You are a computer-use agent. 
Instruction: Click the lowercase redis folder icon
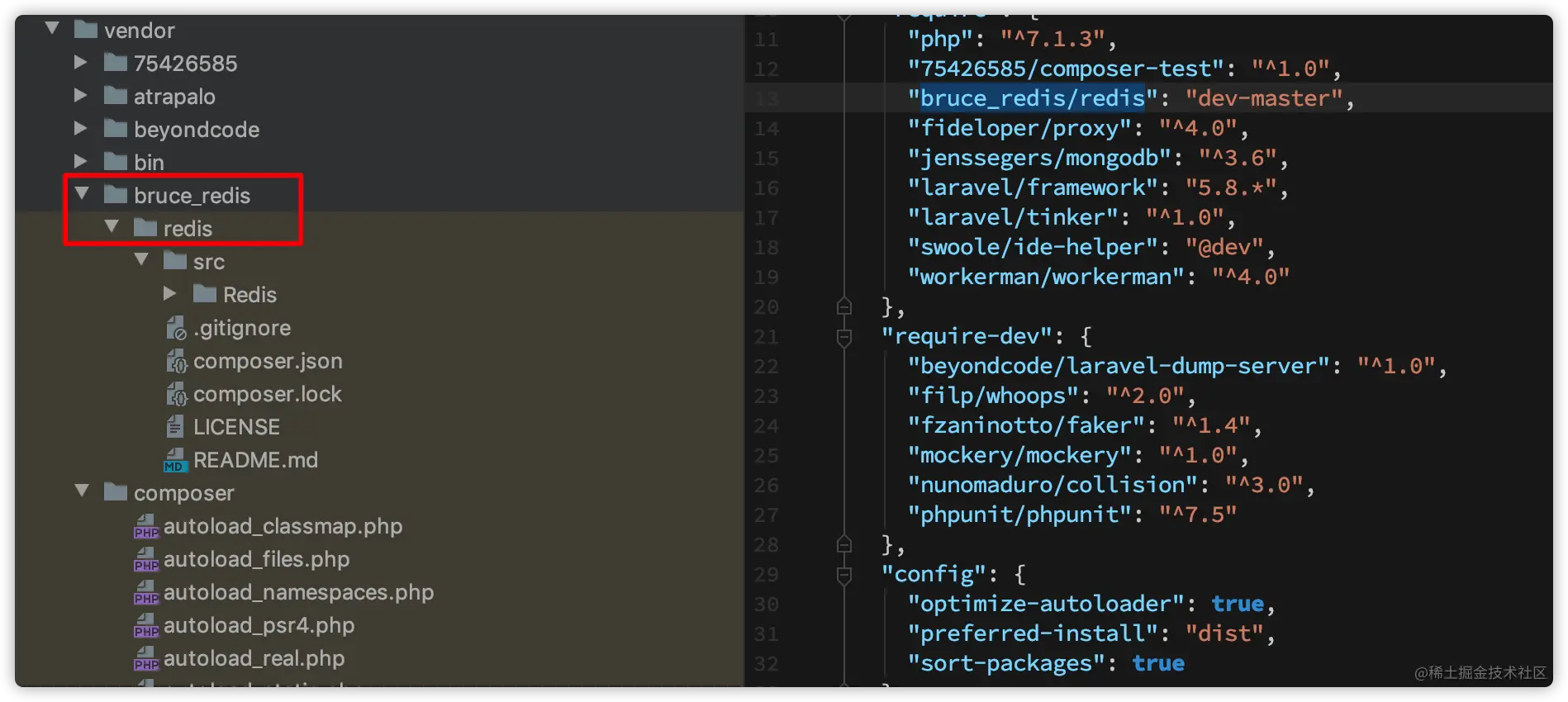click(x=145, y=228)
